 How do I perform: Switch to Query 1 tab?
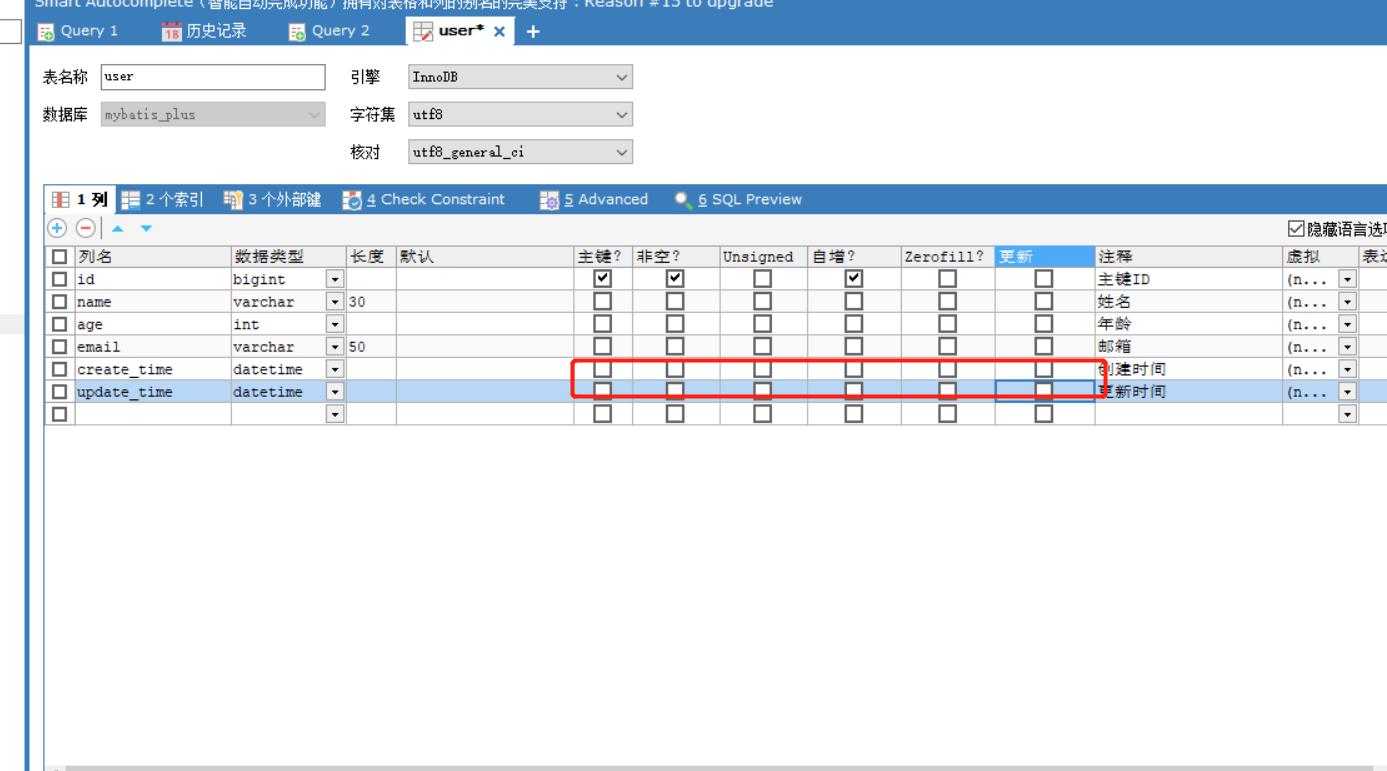78,31
